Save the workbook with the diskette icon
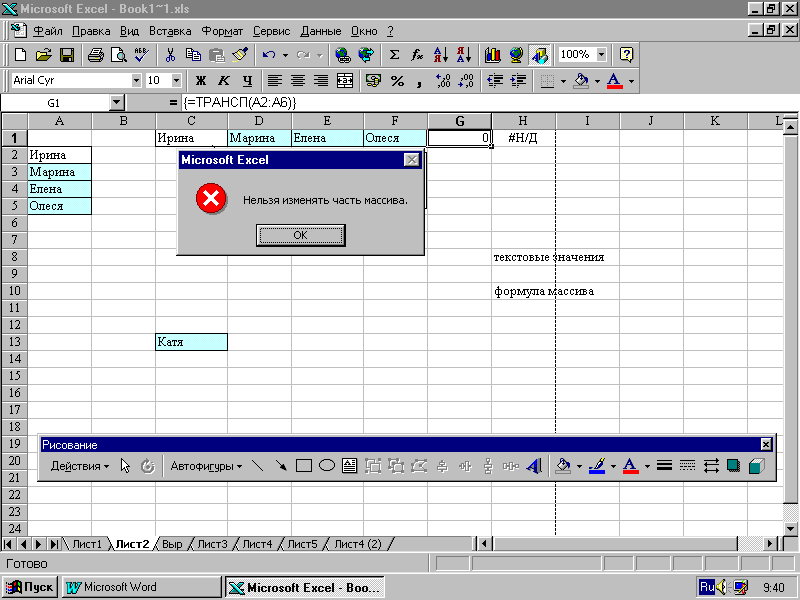 pyautogui.click(x=67, y=55)
